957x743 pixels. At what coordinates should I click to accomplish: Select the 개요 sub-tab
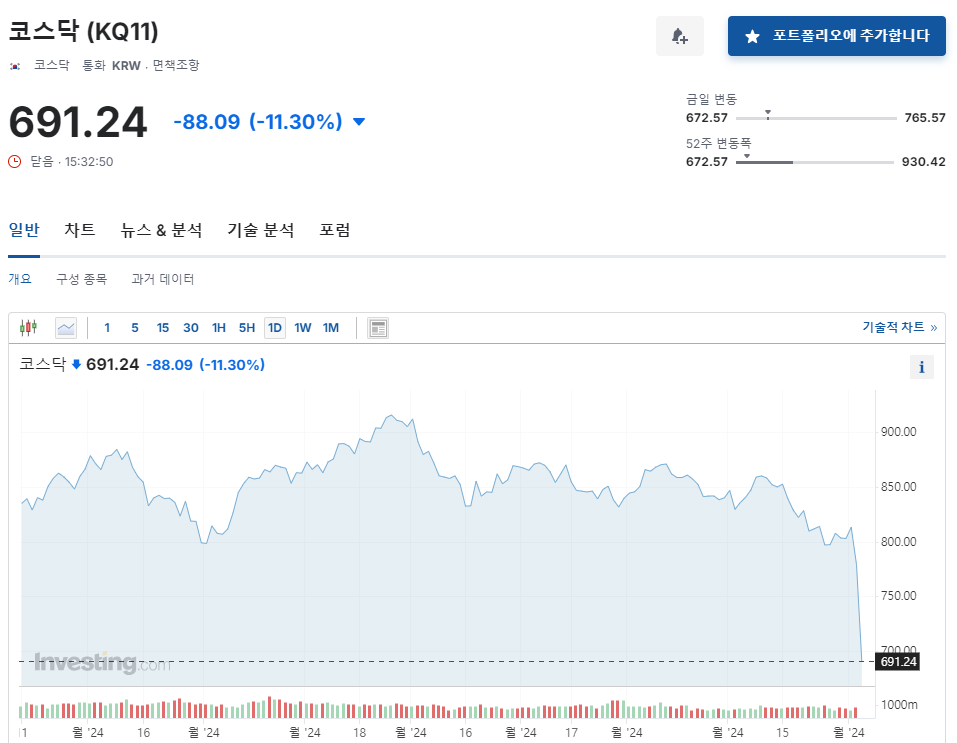tap(20, 279)
